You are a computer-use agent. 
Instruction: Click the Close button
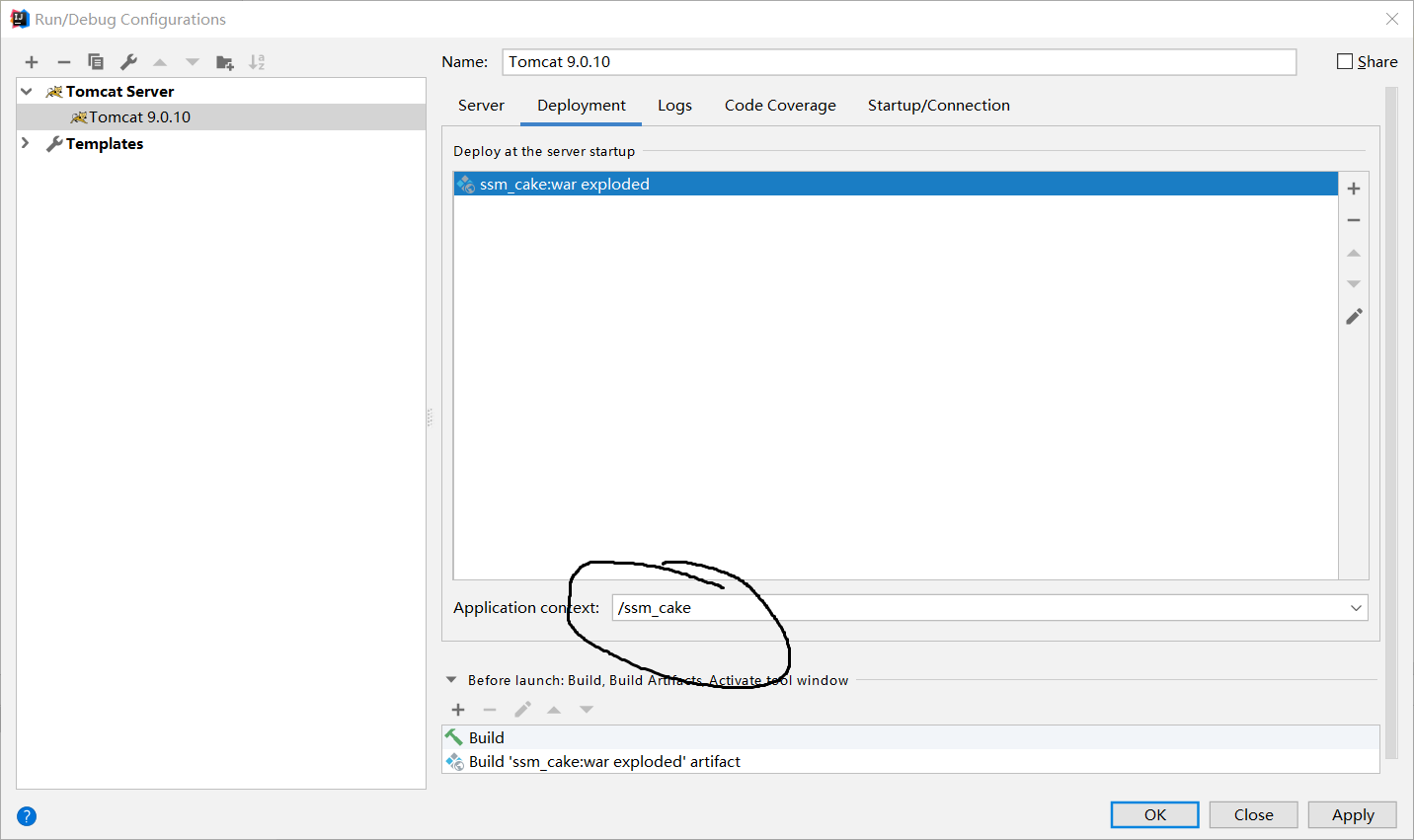(x=1254, y=815)
